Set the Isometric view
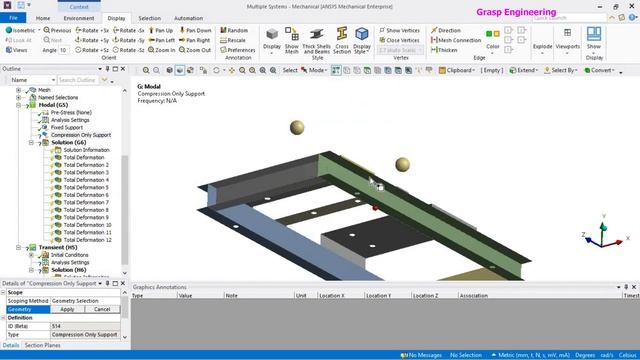This screenshot has width=640, height=360. coord(20,30)
